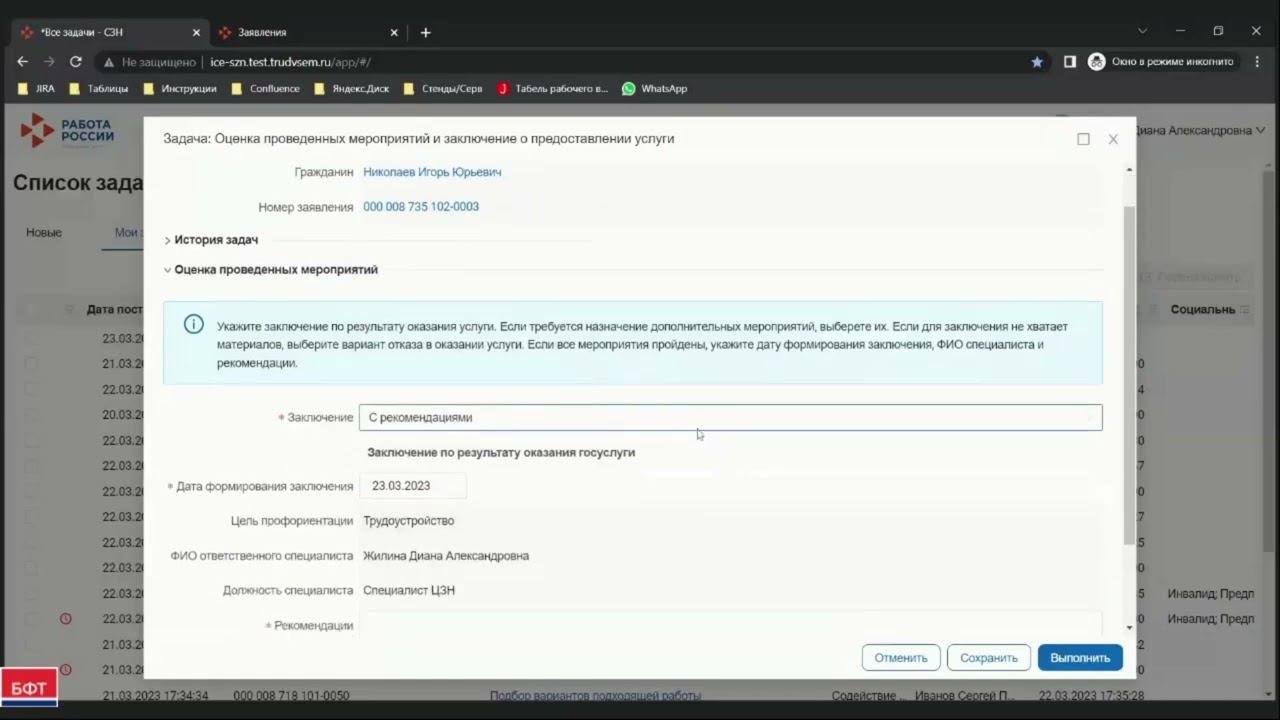Open the tab search chevron in the title bar
The image size is (1280, 720).
pos(1142,31)
